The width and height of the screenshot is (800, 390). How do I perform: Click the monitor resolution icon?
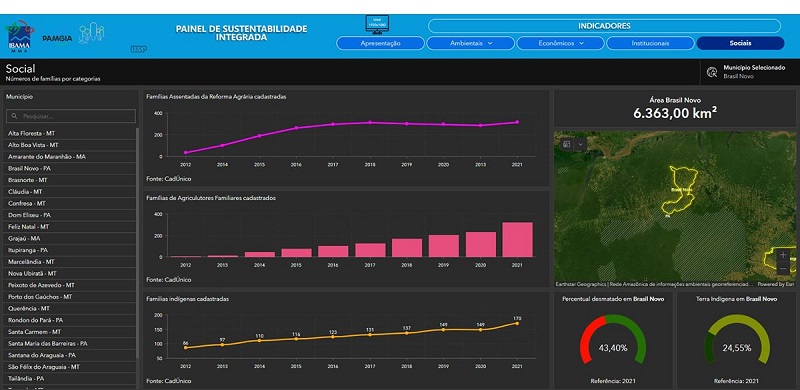pos(377,25)
